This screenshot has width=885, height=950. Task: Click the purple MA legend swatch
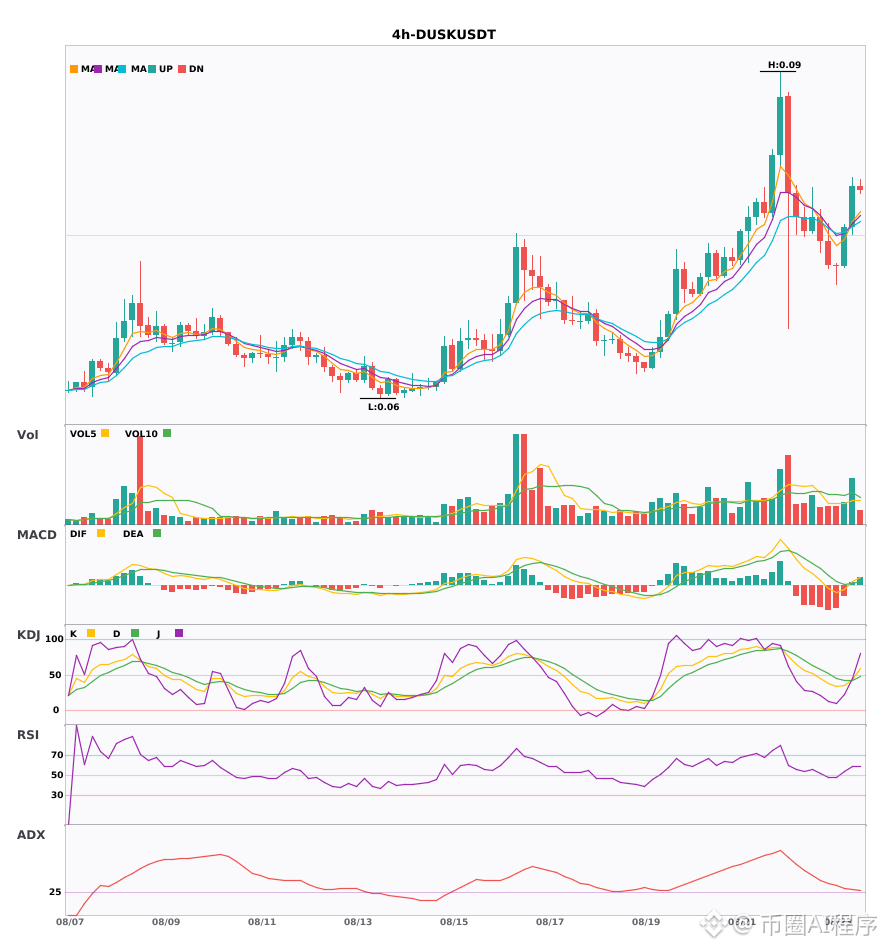(98, 69)
